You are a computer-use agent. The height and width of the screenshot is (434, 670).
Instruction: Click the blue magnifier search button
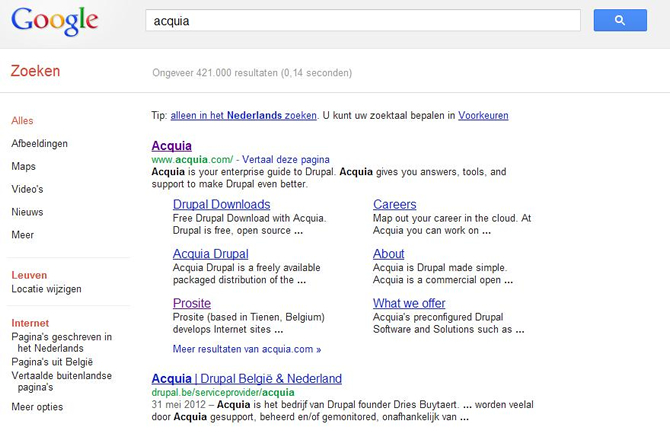click(x=620, y=20)
